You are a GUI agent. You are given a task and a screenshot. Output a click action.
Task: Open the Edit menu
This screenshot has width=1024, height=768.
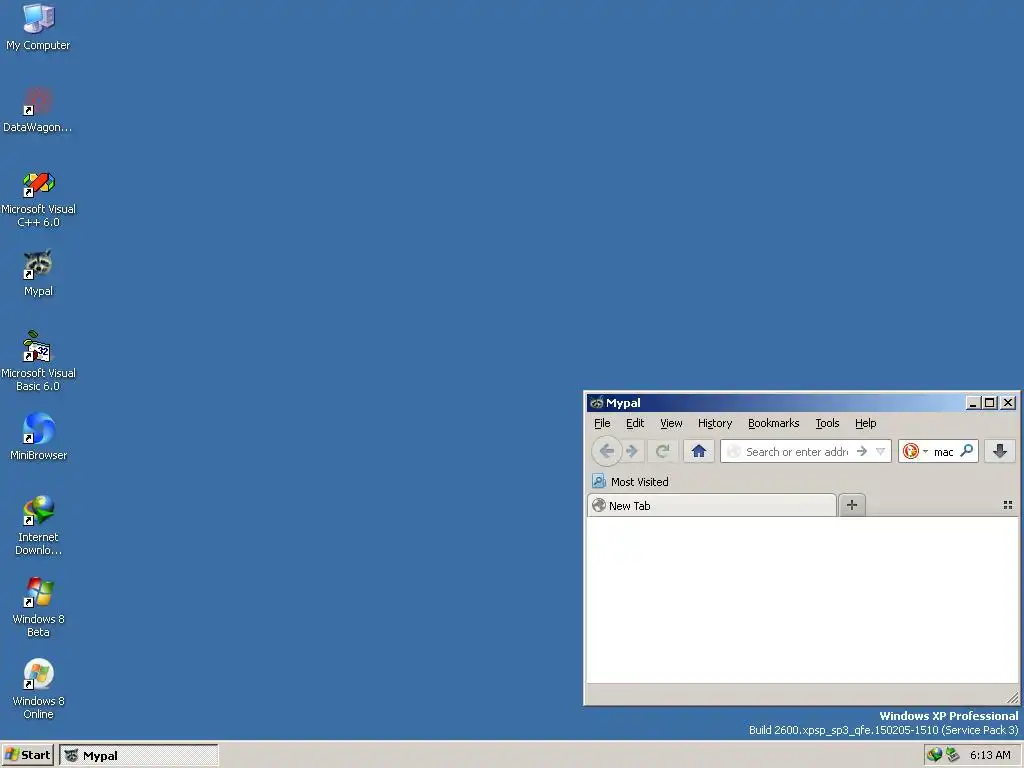pos(635,423)
